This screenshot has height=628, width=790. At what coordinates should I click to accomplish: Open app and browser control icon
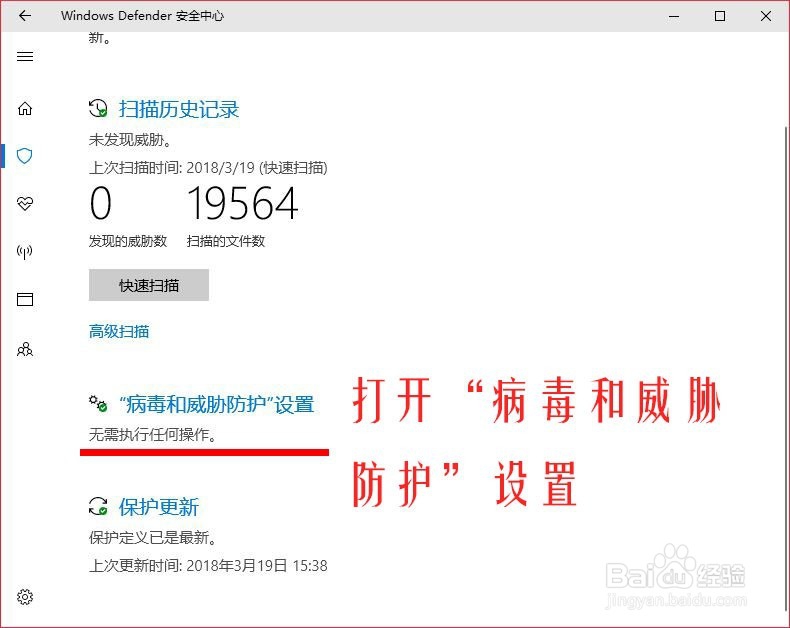(25, 299)
